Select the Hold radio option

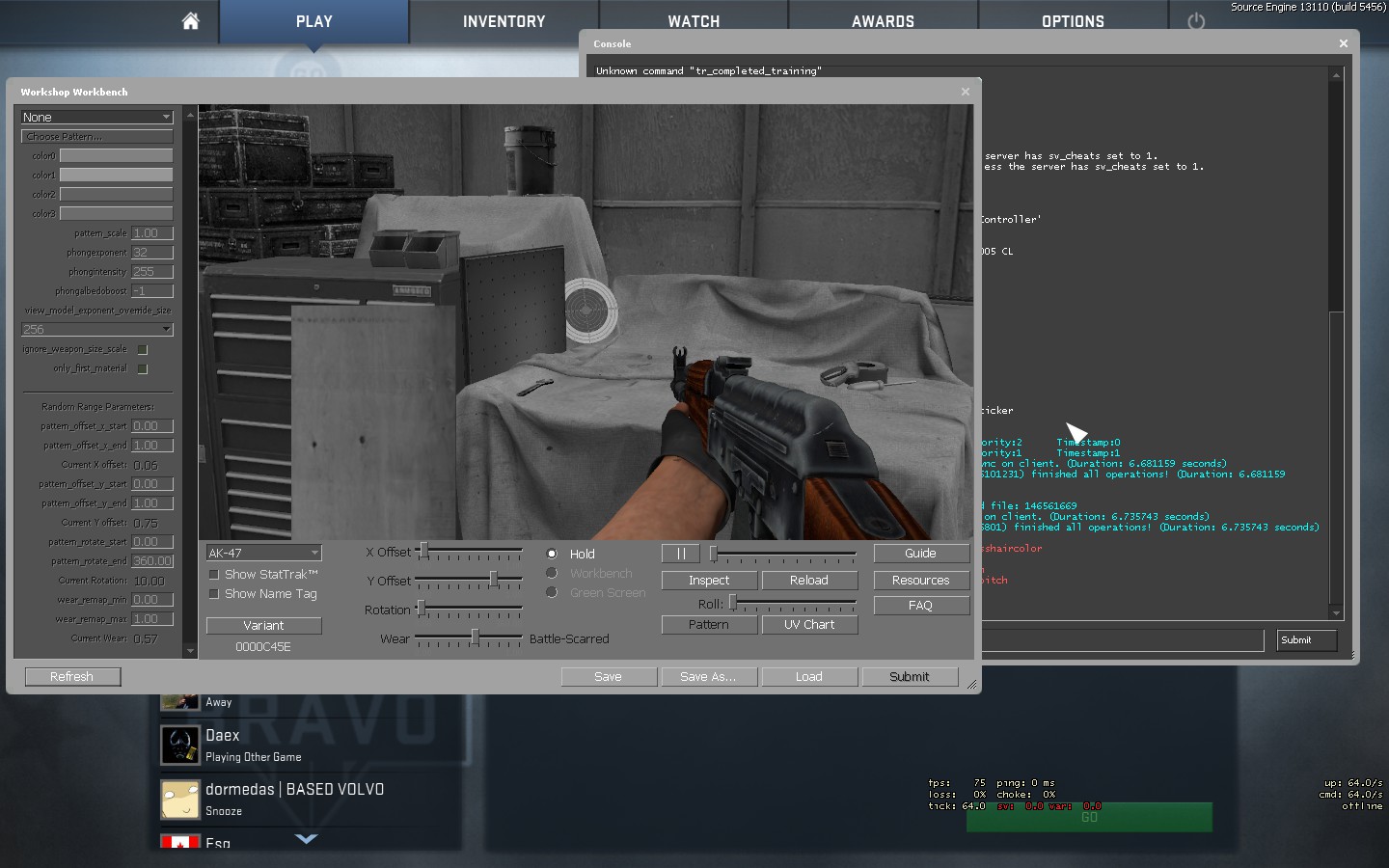(552, 554)
